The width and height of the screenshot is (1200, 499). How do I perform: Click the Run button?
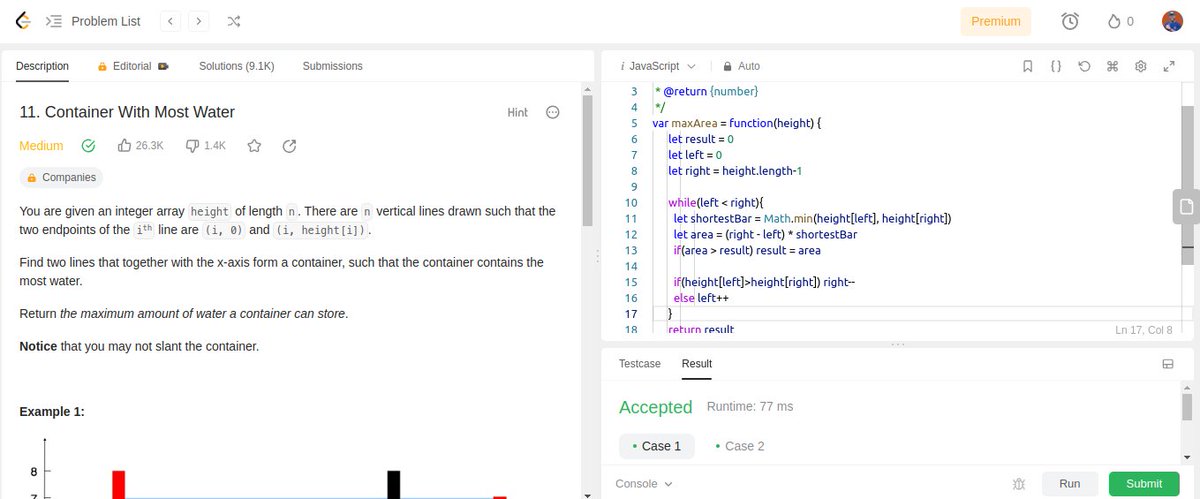click(1070, 484)
